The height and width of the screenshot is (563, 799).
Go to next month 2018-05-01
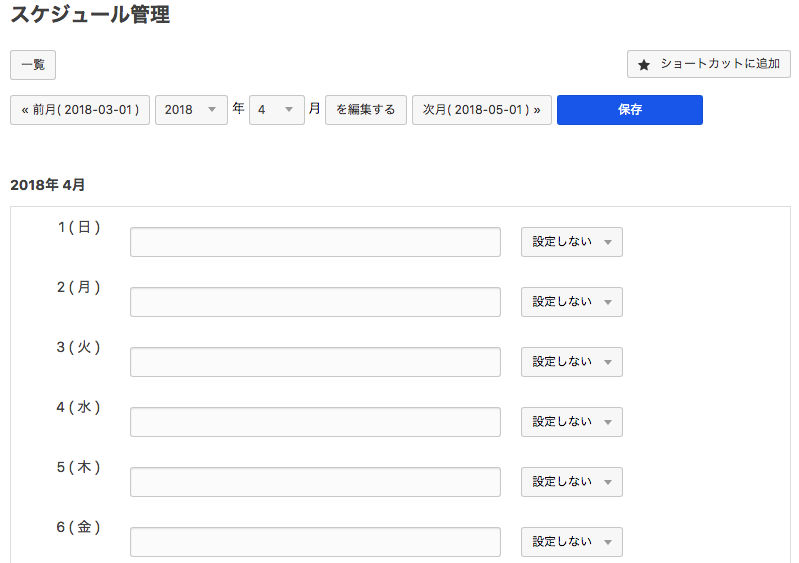pyautogui.click(x=481, y=110)
